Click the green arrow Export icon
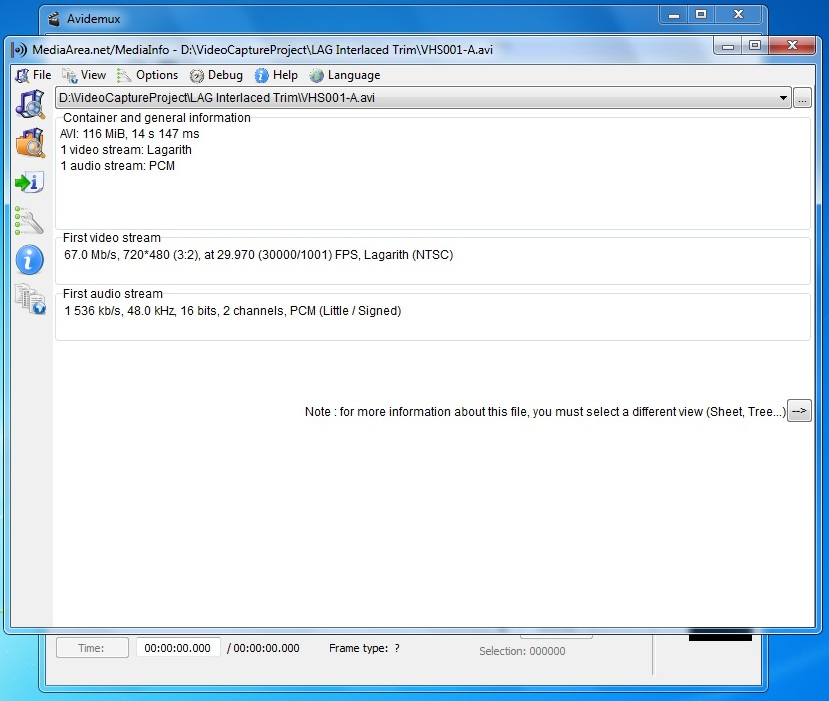The height and width of the screenshot is (701, 829). [x=30, y=182]
